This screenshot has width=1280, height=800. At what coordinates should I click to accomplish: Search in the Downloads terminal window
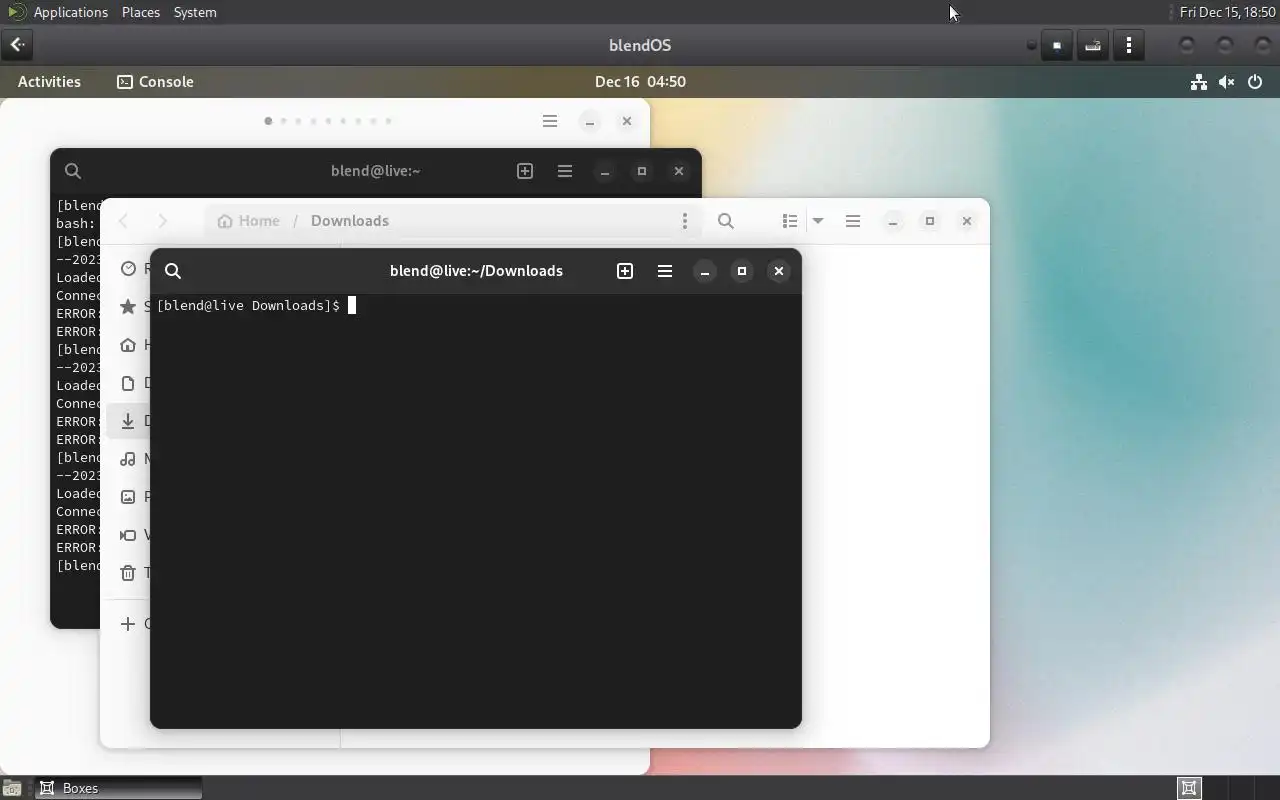173,271
